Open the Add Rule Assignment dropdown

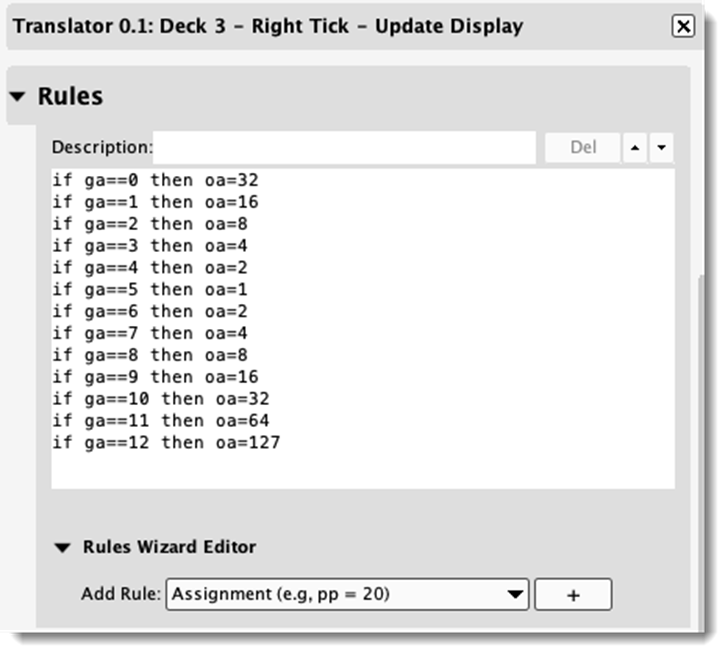348,594
